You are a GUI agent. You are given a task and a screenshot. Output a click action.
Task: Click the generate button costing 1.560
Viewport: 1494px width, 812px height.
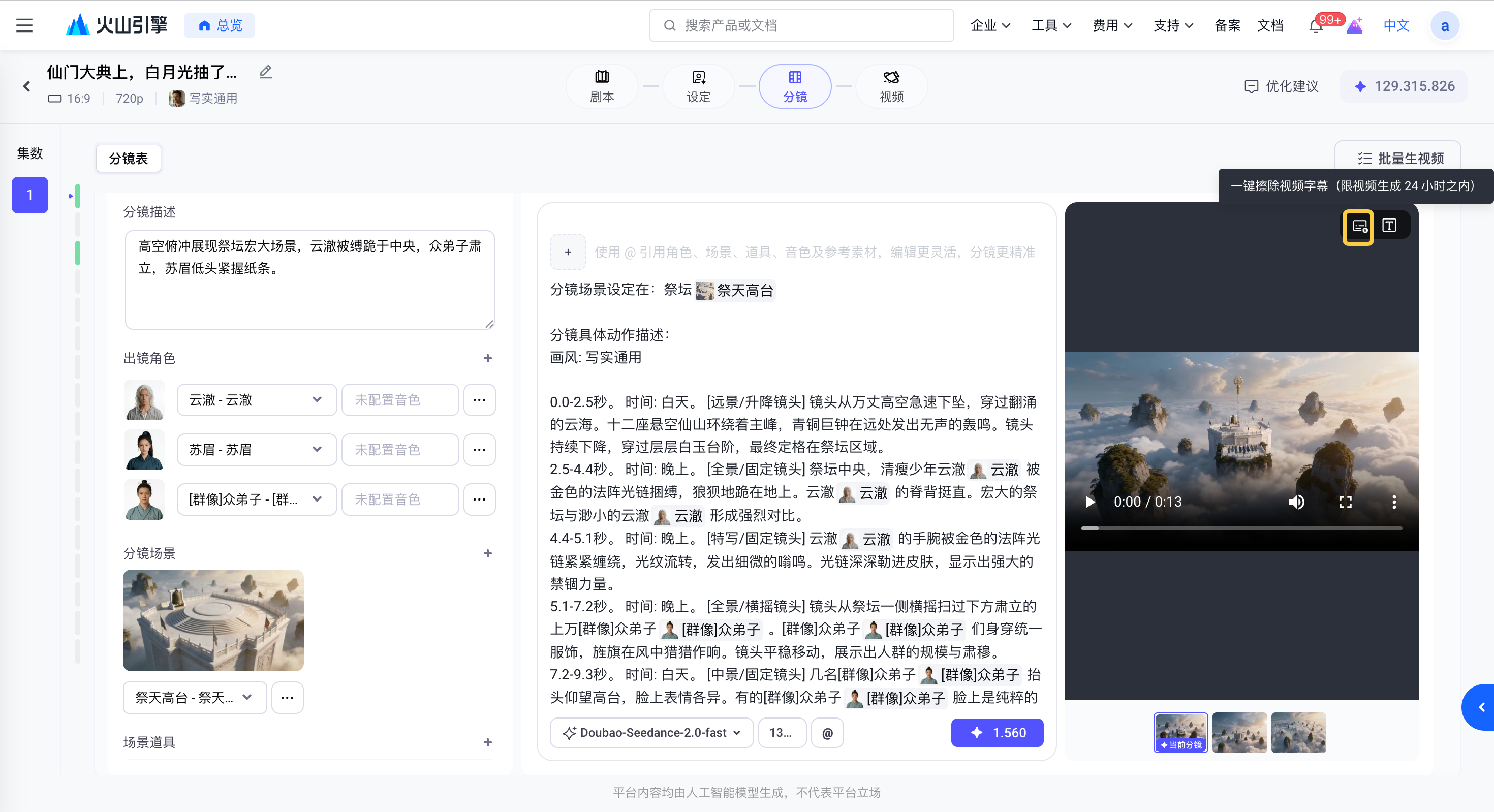[997, 733]
